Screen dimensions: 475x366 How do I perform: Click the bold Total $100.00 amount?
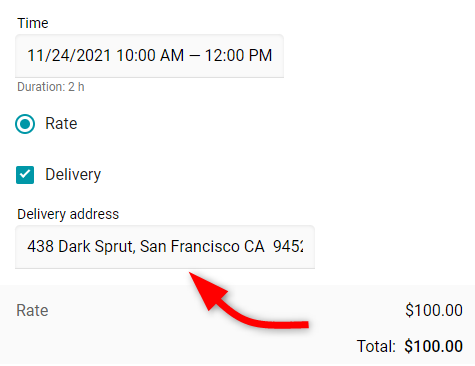point(433,346)
